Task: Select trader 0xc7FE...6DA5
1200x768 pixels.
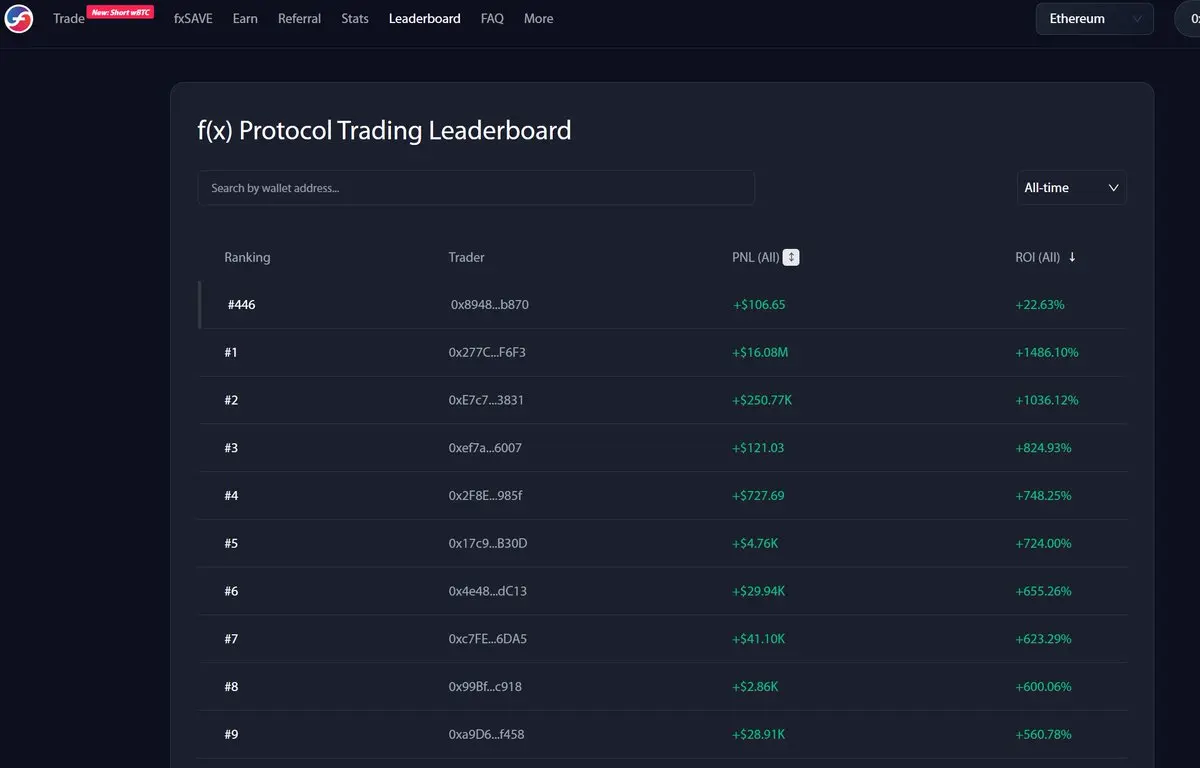Action: click(487, 639)
